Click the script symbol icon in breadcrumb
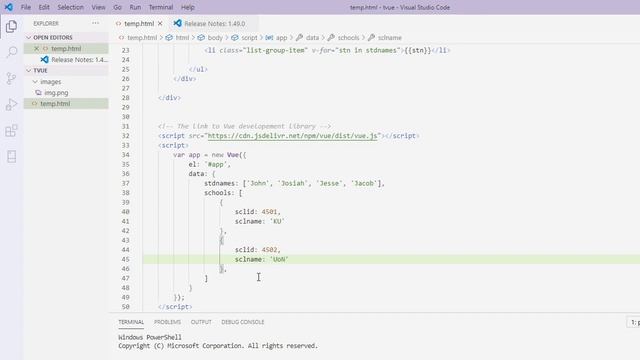The image size is (640, 360). 235,38
